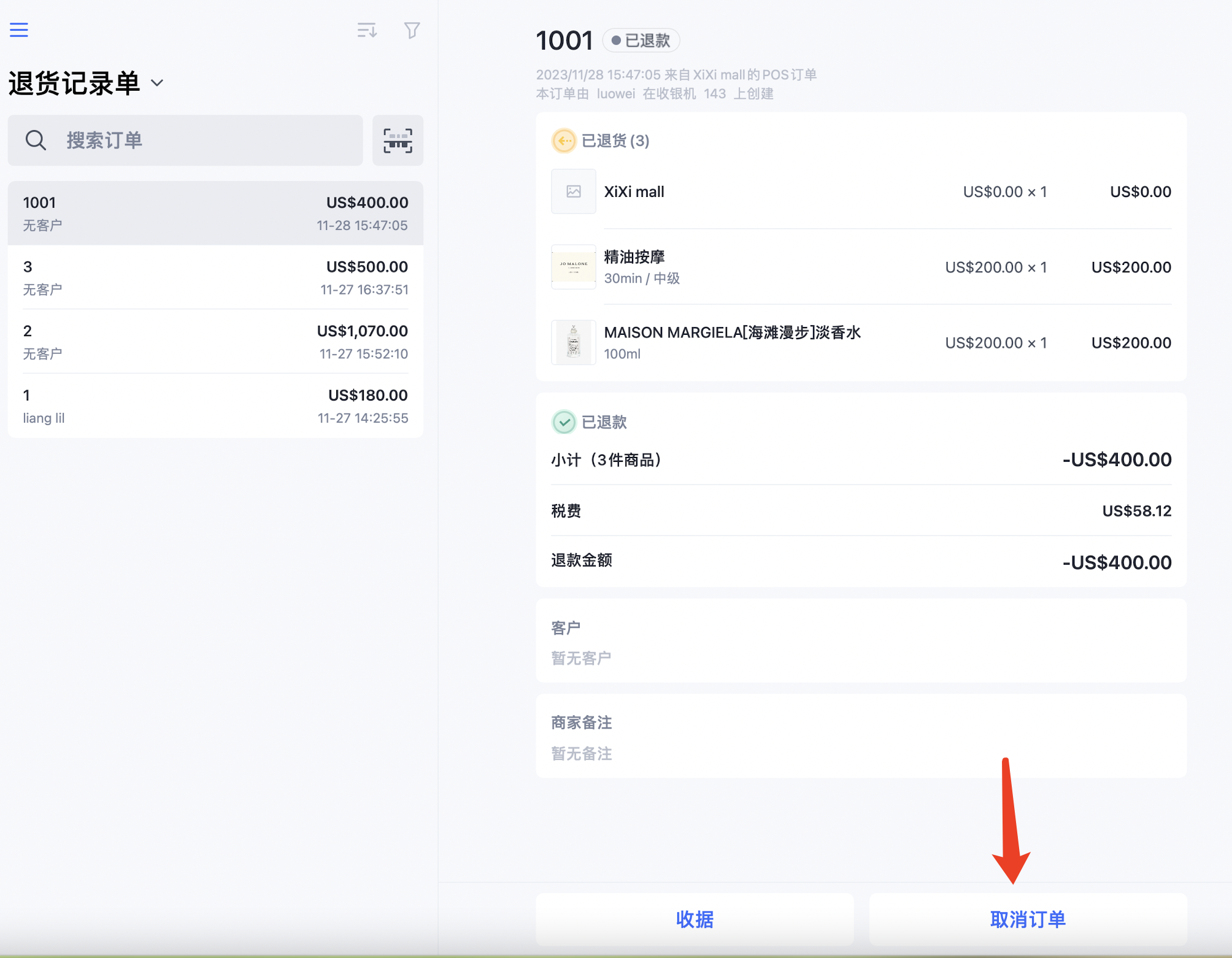
Task: Open MAISON MARGIELA perfume thumbnail
Action: (x=573, y=342)
